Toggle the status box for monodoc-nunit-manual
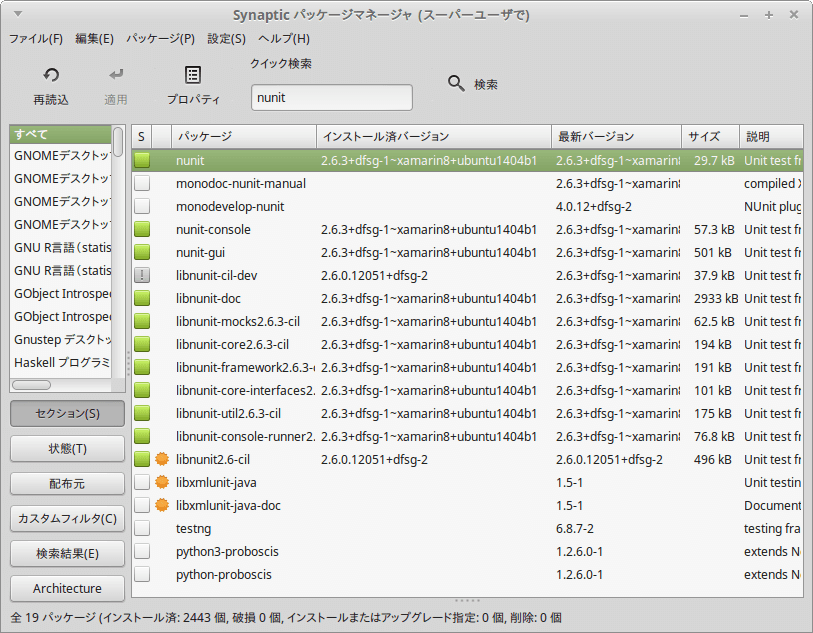The height and width of the screenshot is (633, 813). (x=142, y=183)
